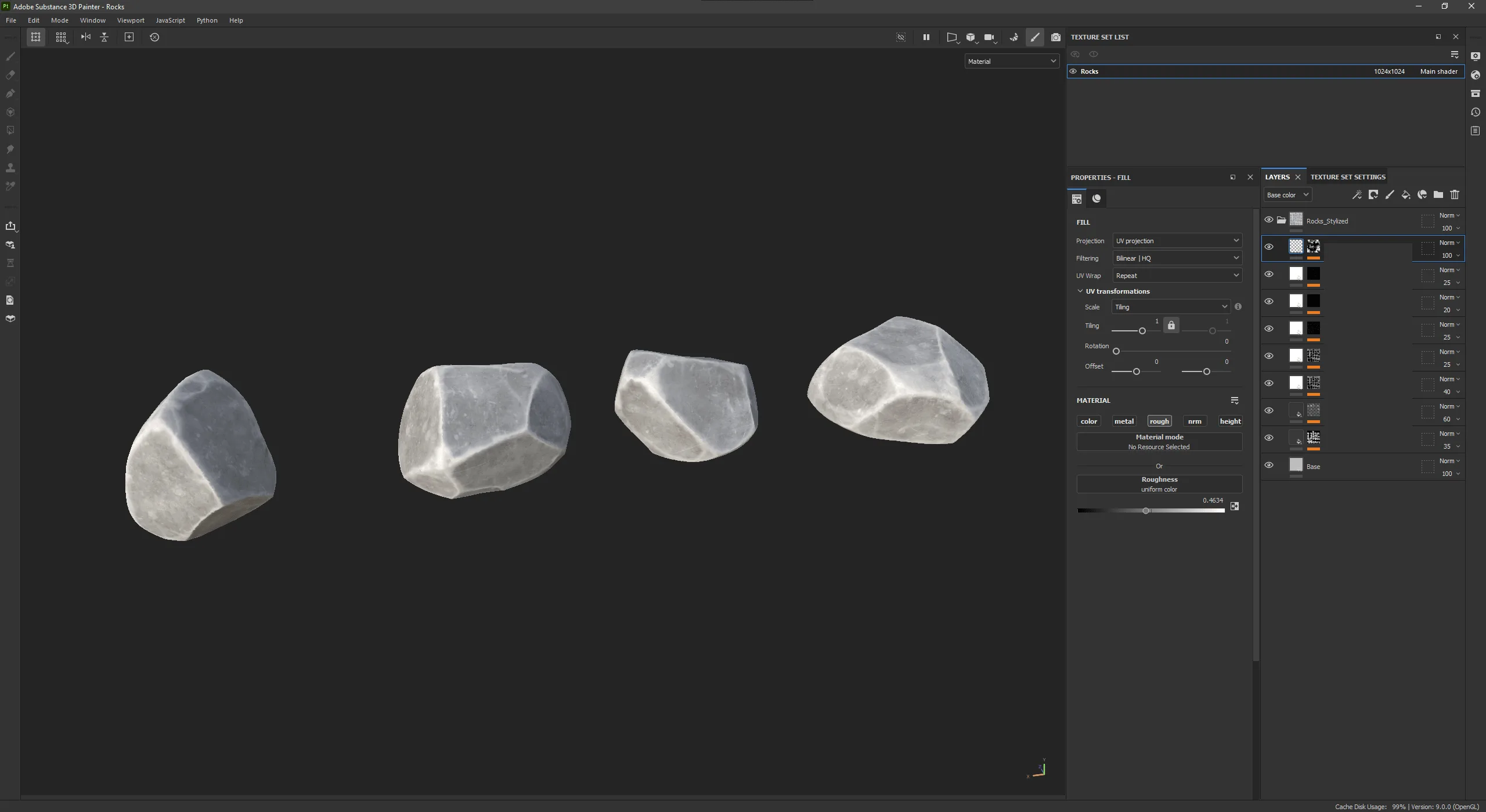The height and width of the screenshot is (812, 1486).
Task: Delete layer using the trash icon
Action: pyautogui.click(x=1455, y=195)
